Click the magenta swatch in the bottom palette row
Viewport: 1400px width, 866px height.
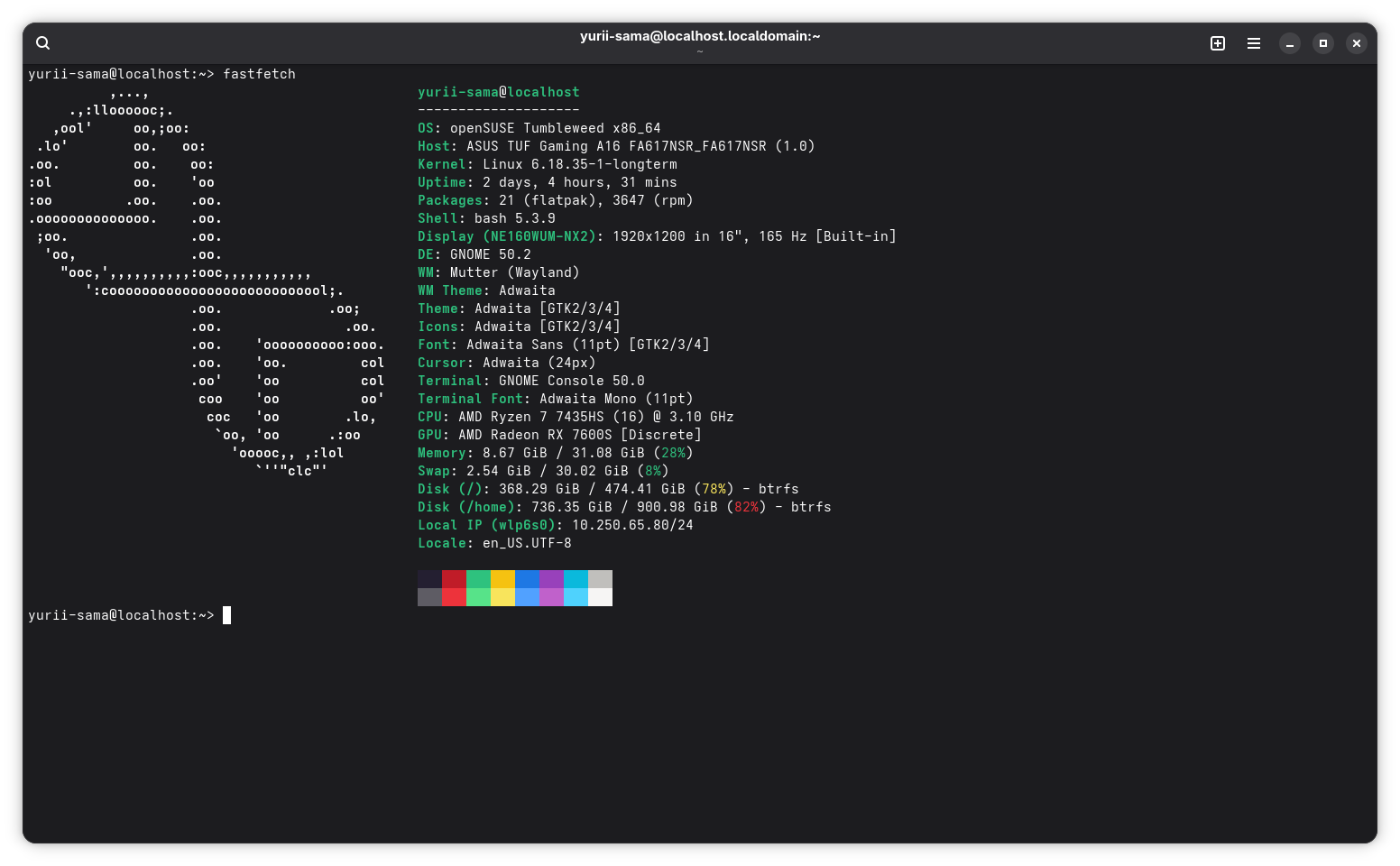(551, 597)
